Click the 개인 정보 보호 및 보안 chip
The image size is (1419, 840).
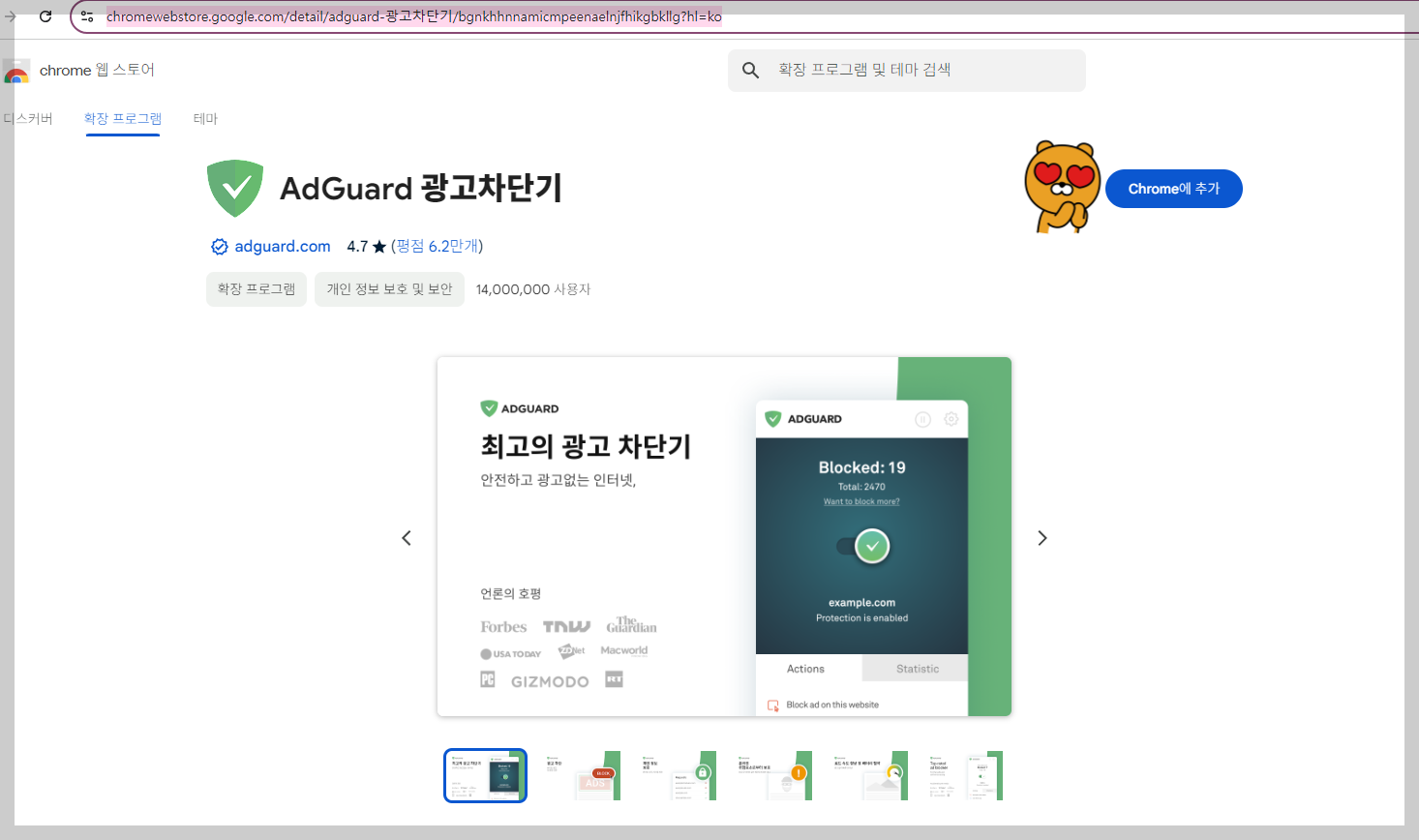(389, 289)
